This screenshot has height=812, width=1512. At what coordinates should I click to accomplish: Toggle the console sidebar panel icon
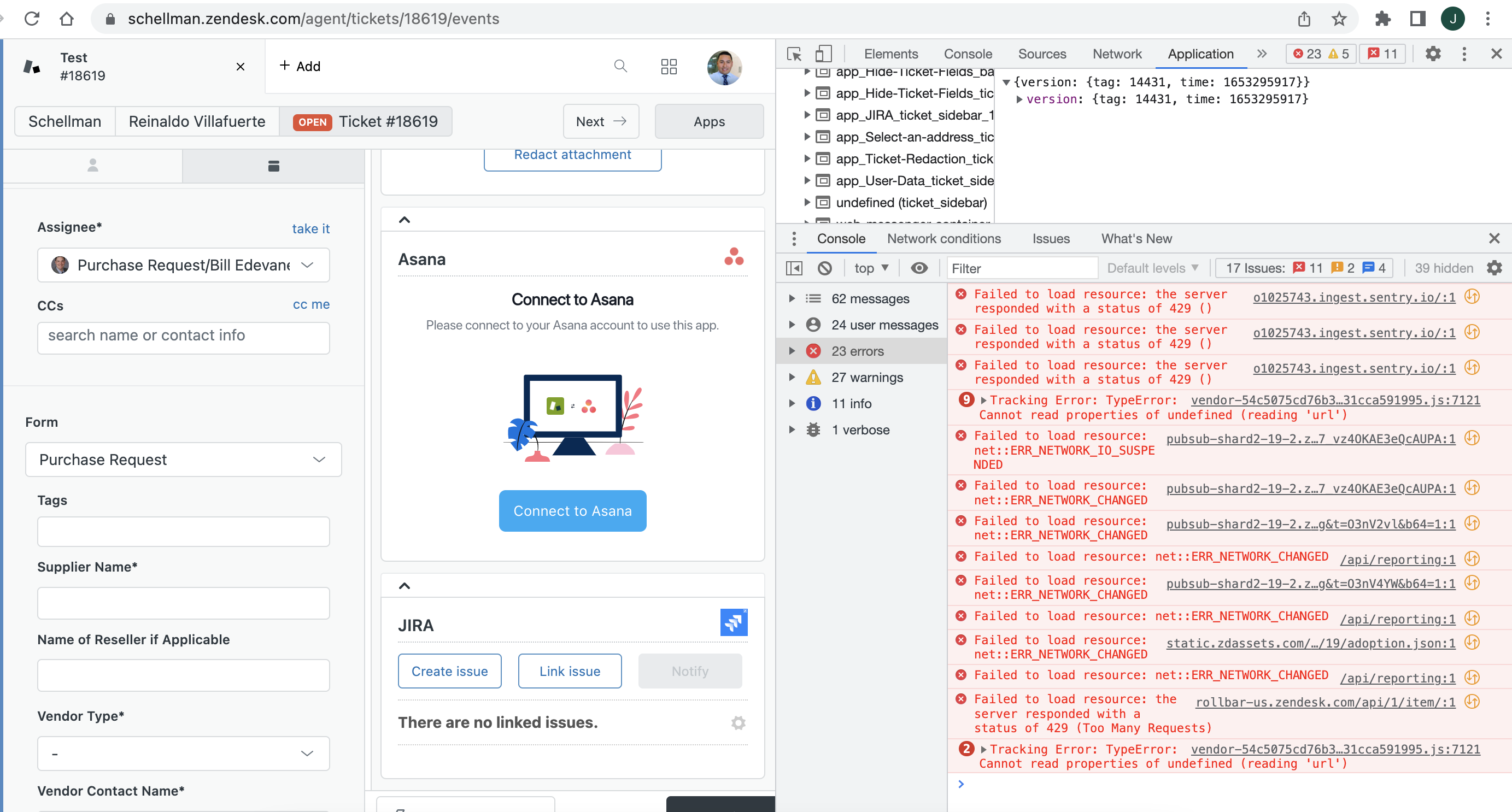pyautogui.click(x=794, y=268)
